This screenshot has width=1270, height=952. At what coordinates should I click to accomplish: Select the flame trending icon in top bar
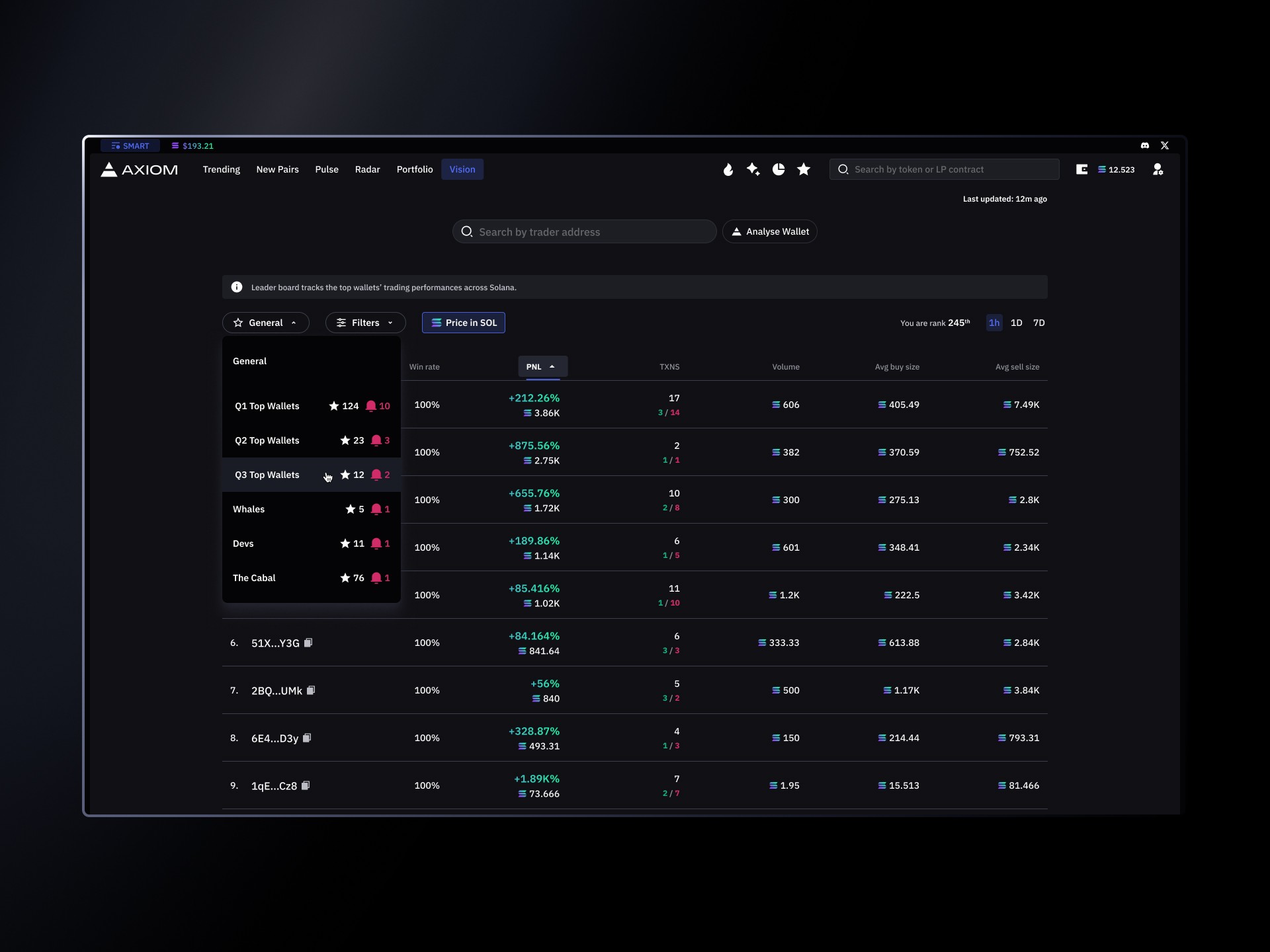[x=728, y=169]
